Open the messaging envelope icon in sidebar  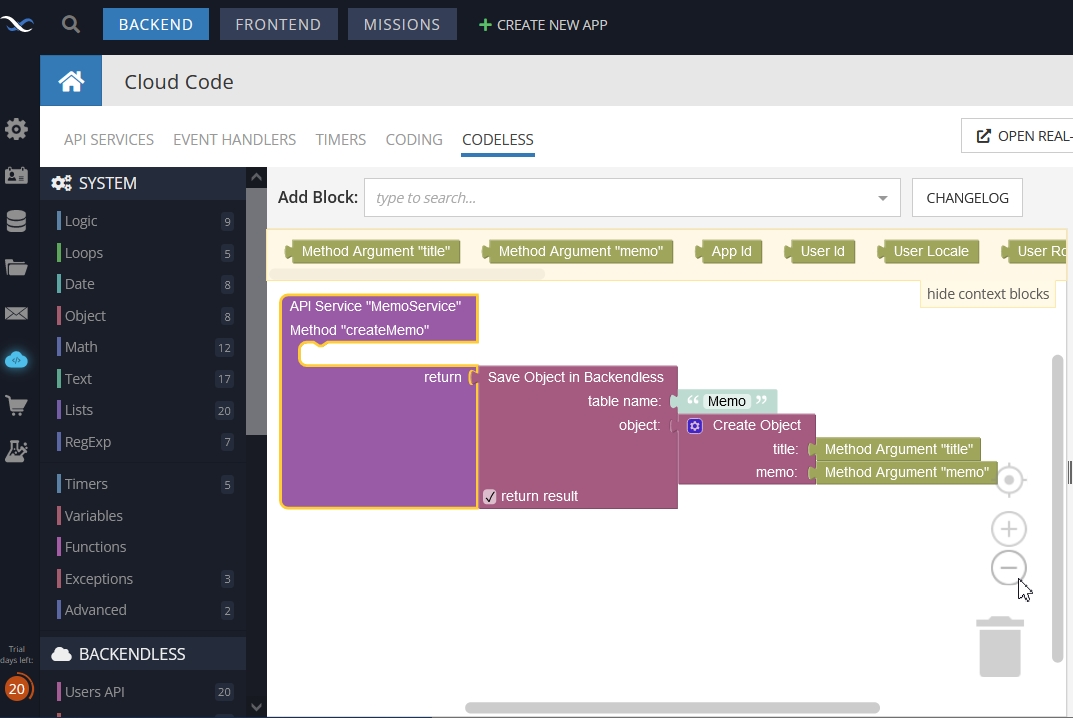coord(16,313)
